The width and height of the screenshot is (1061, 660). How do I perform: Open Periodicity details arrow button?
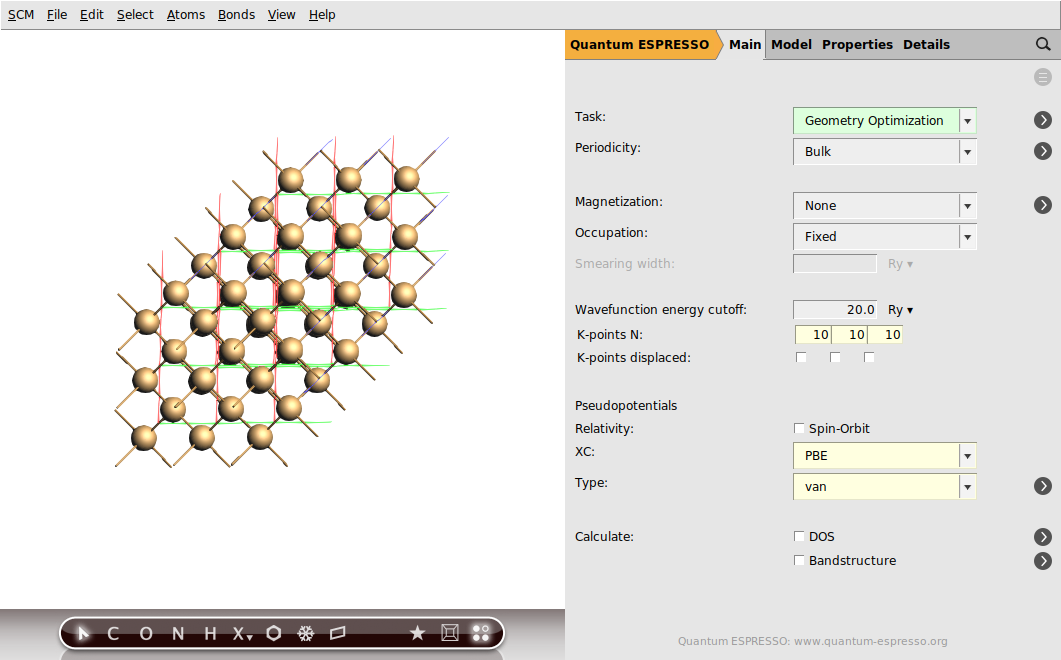[x=1043, y=151]
